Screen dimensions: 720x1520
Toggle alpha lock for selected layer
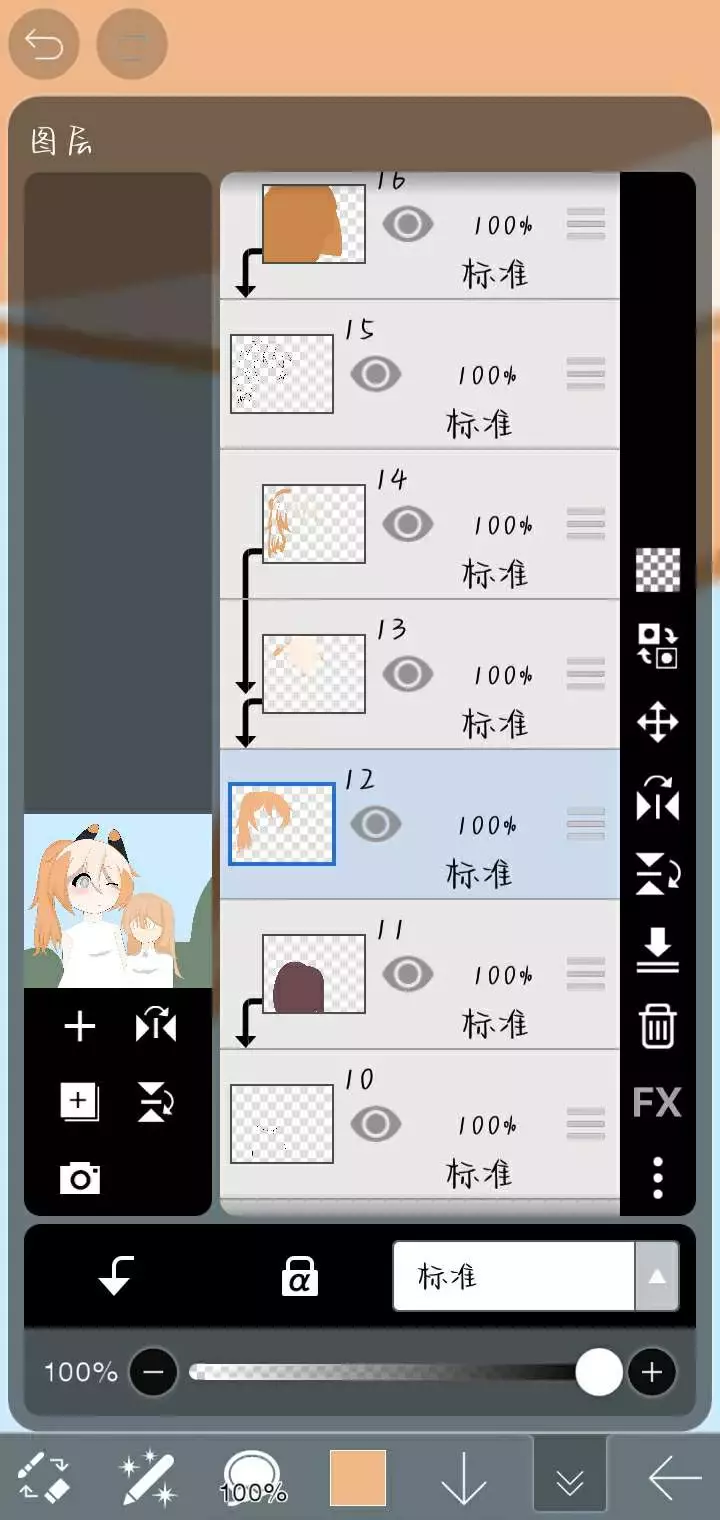[299, 1276]
